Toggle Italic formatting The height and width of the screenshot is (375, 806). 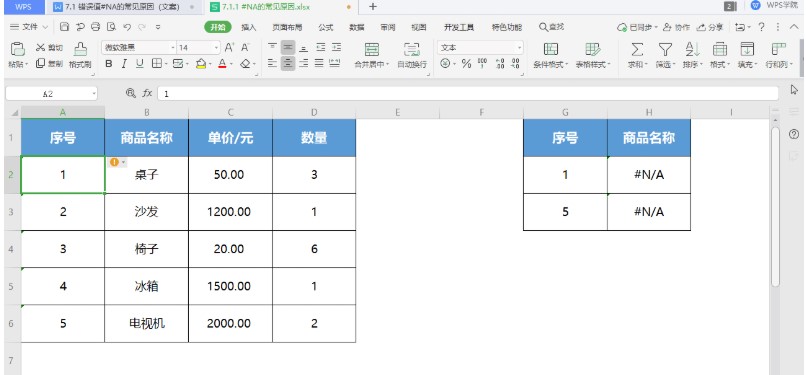coord(124,64)
